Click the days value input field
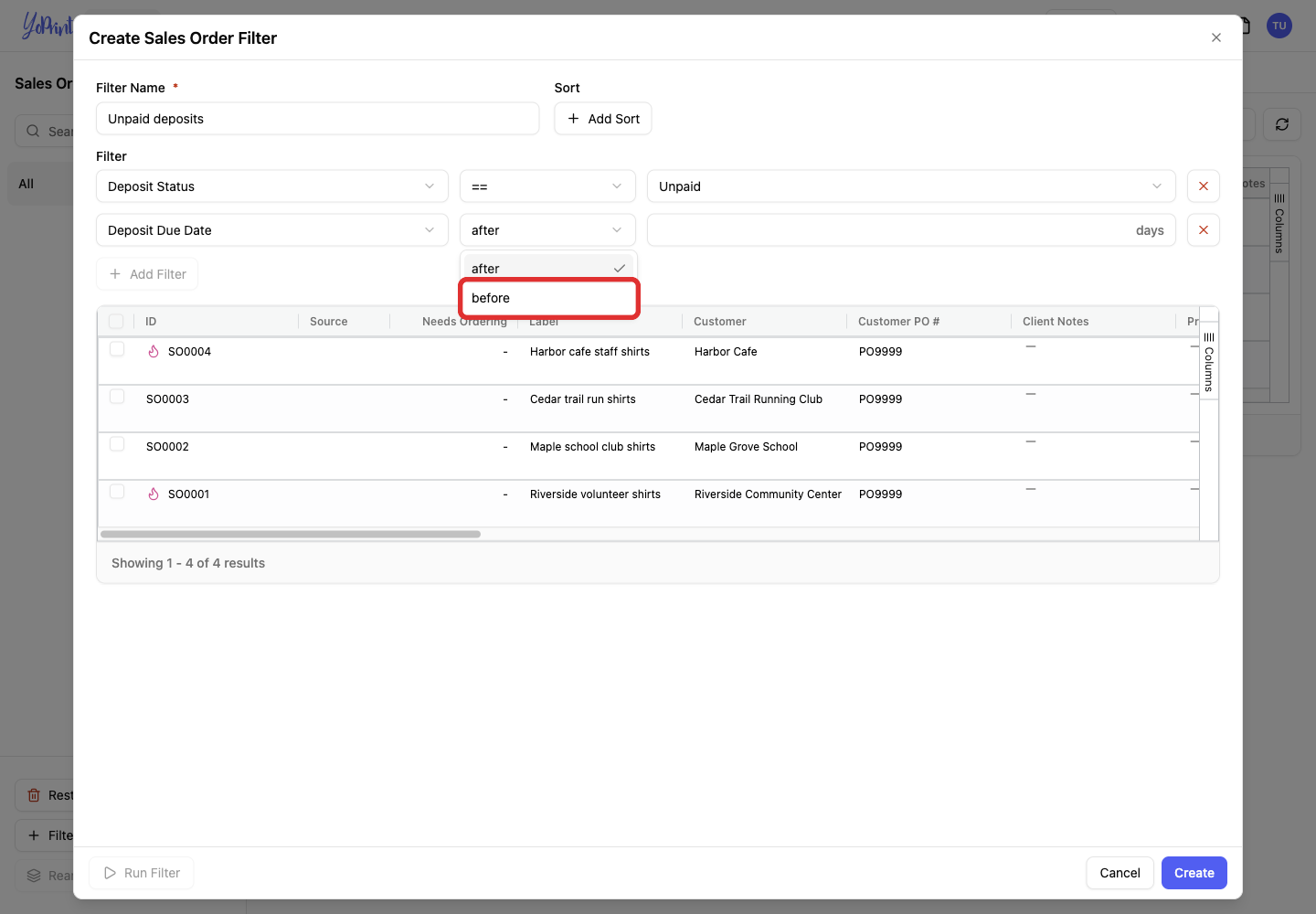 click(x=911, y=230)
